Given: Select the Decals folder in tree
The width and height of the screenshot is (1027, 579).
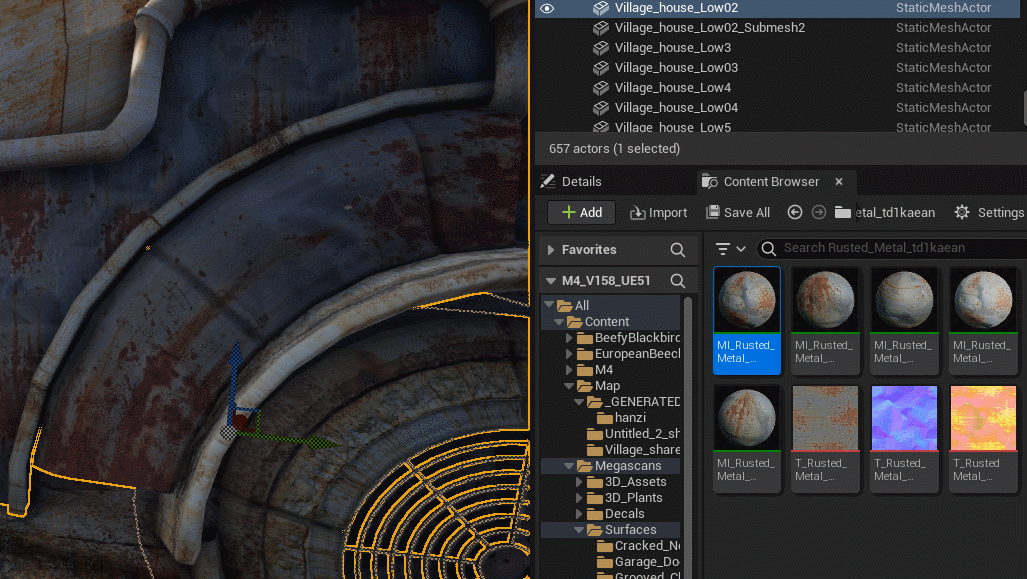Looking at the screenshot, I should 624,514.
